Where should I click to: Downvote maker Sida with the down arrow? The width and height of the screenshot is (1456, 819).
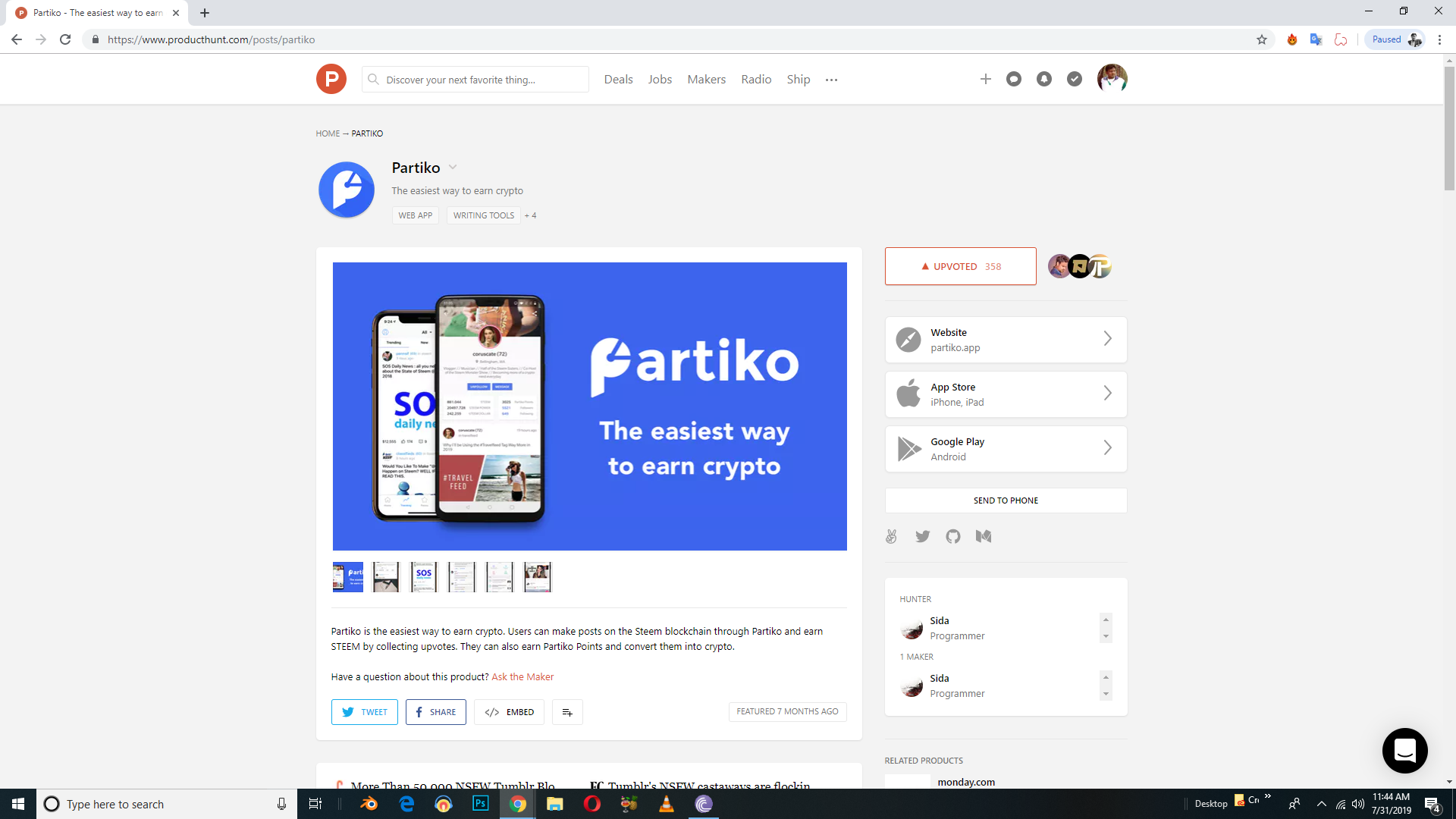pos(1106,695)
